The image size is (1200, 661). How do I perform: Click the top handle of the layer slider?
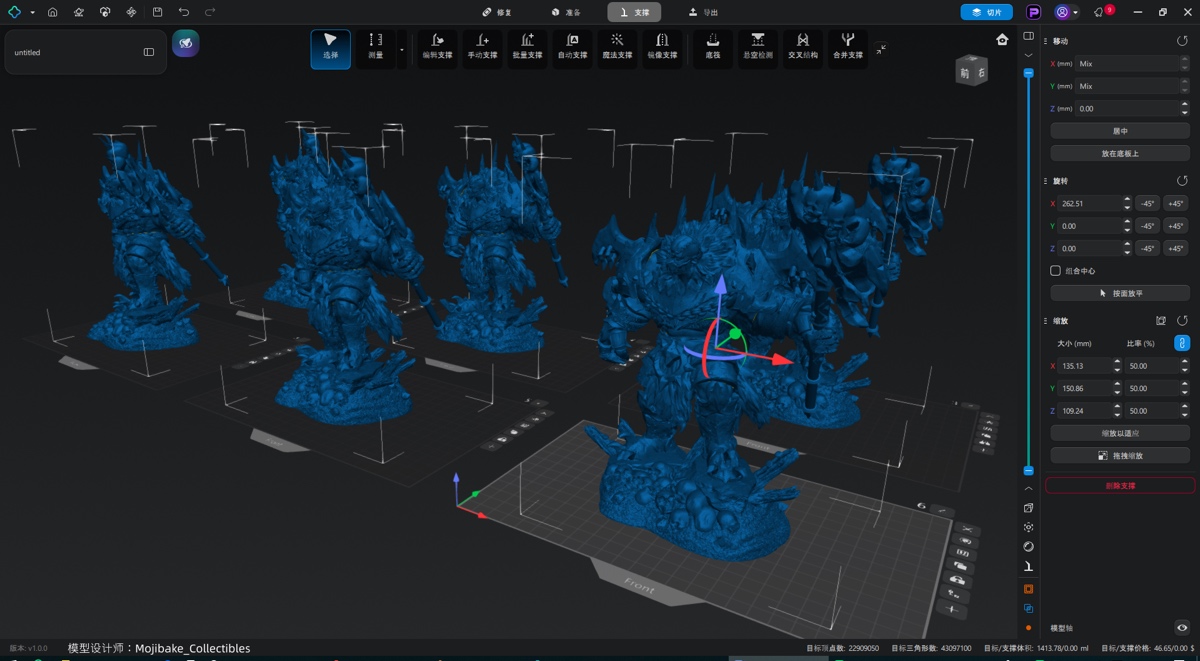coord(1028,74)
